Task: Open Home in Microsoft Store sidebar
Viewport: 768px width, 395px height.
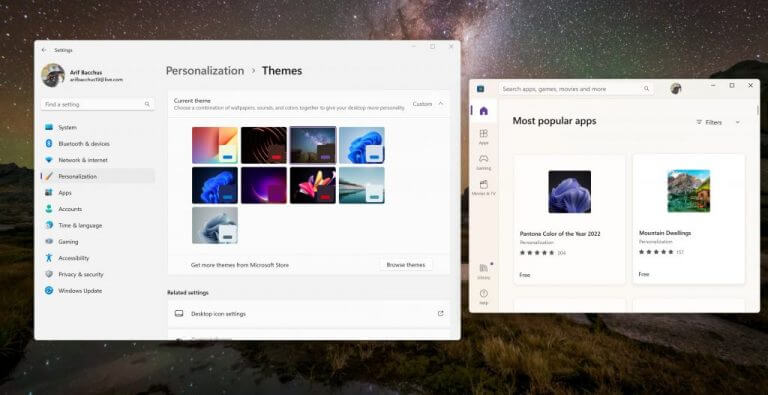Action: click(x=483, y=111)
